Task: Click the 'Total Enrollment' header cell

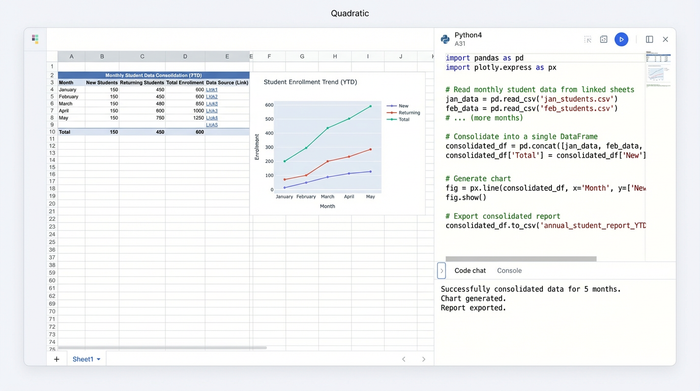Action: coord(185,83)
